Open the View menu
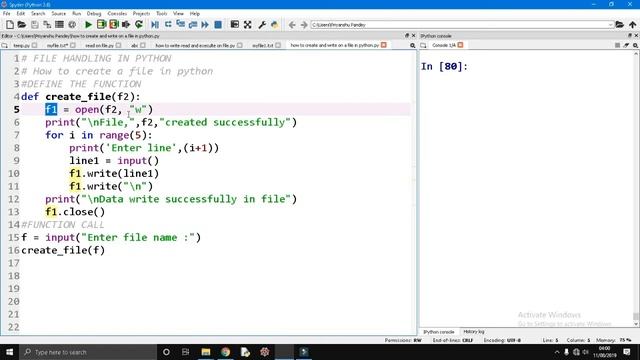This screenshot has width=640, height=360. (178, 13)
